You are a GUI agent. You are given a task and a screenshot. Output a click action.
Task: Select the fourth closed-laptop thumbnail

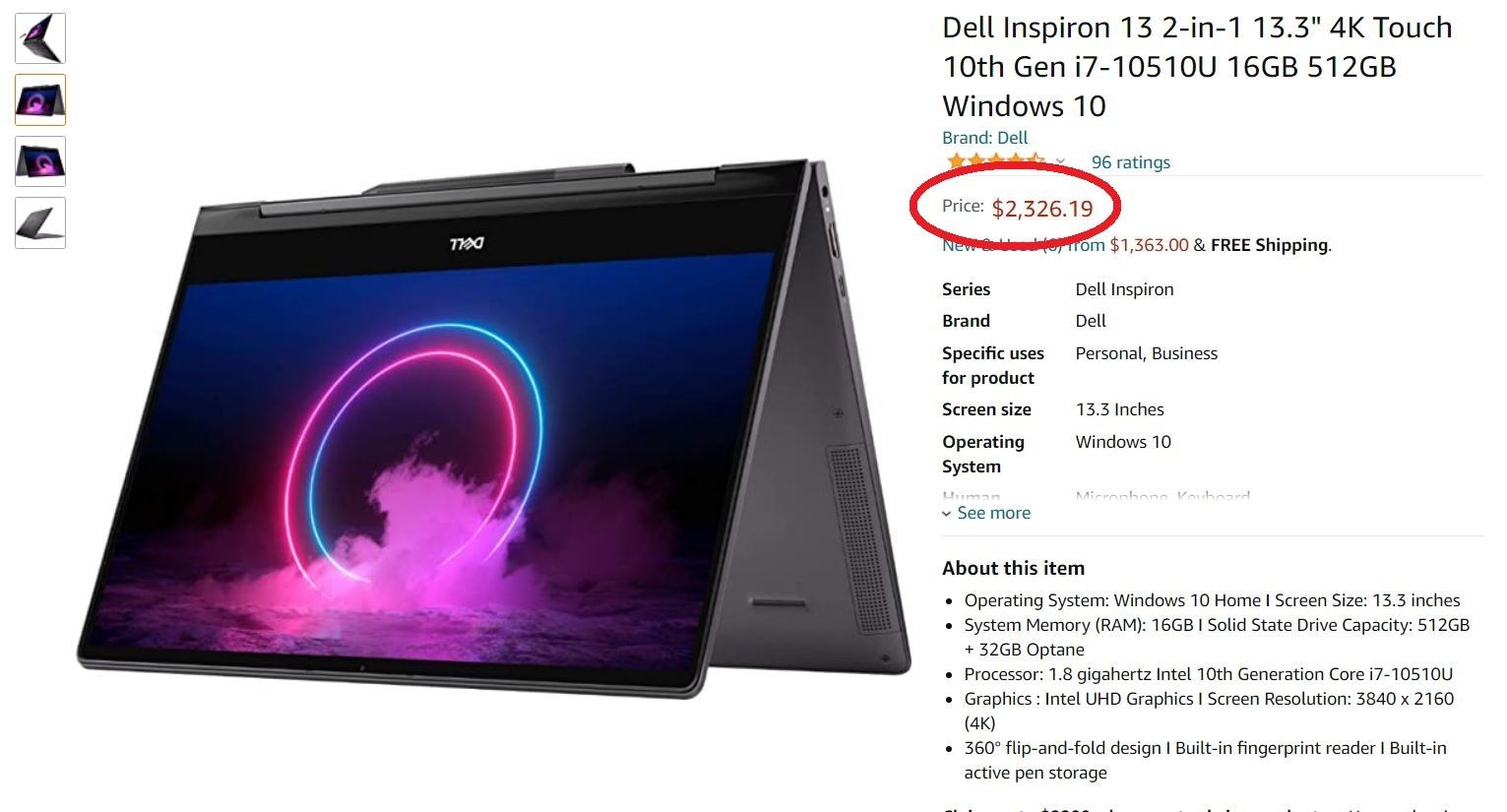click(40, 222)
